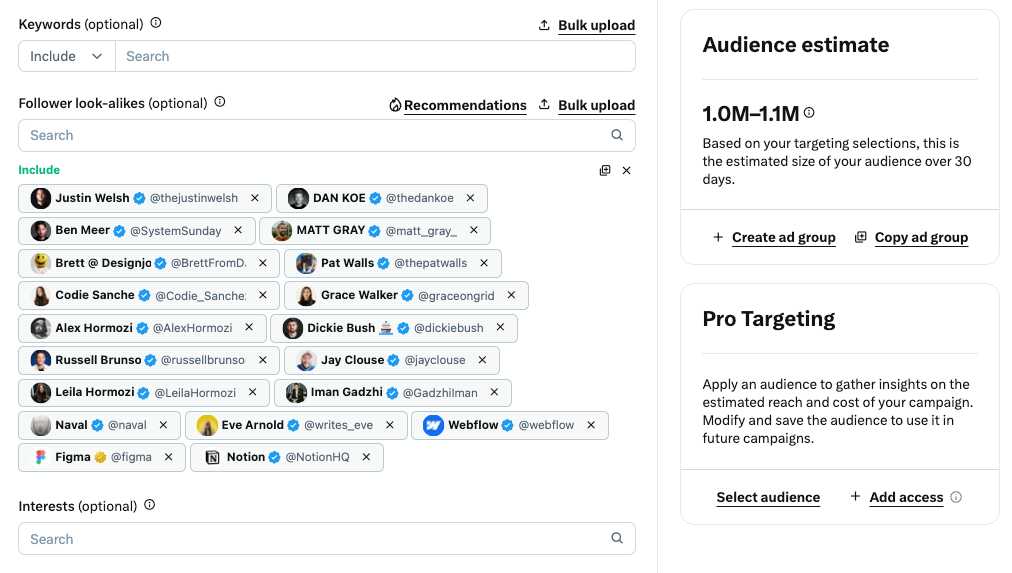
Task: Click Create ad group link
Action: [784, 237]
